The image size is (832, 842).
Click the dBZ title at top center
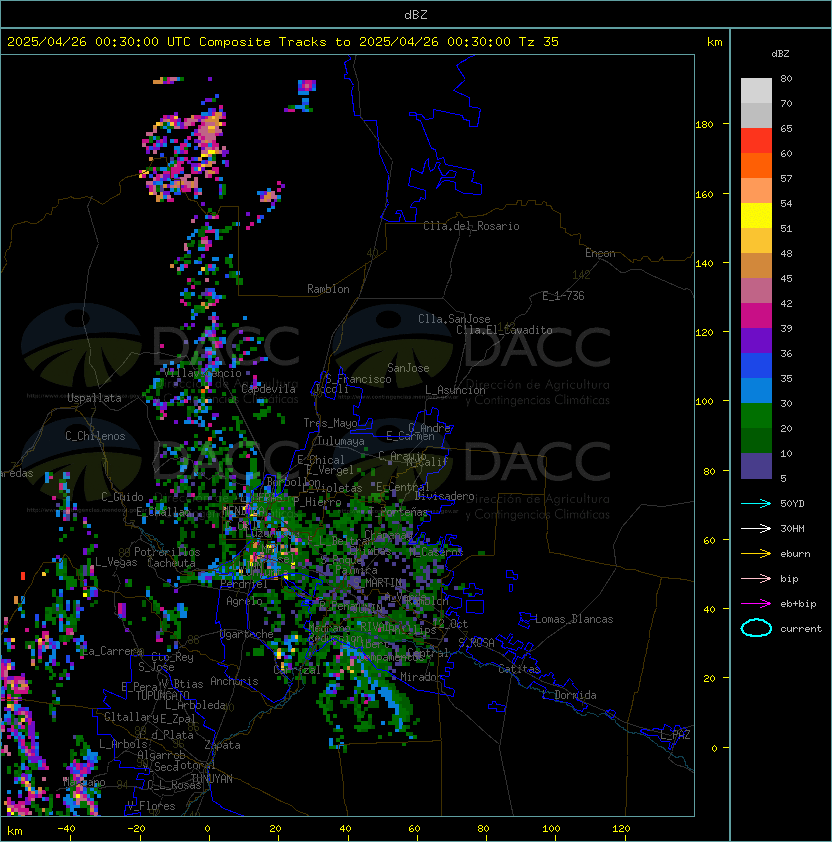click(x=416, y=15)
